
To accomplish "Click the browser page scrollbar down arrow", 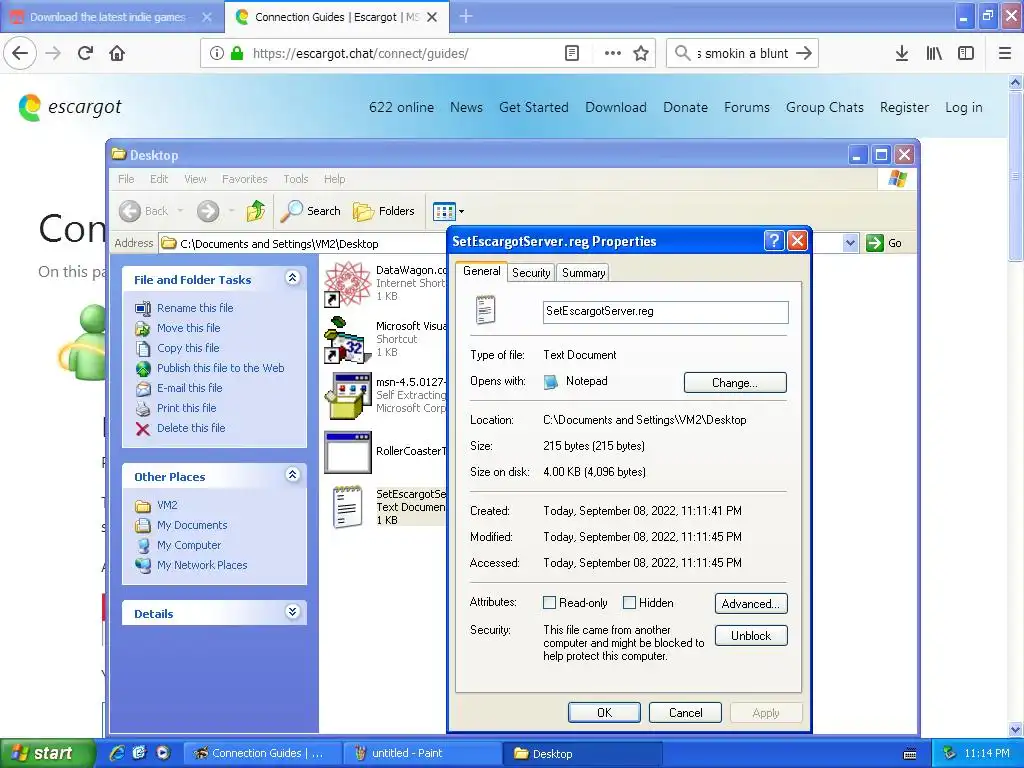I will point(1016,729).
